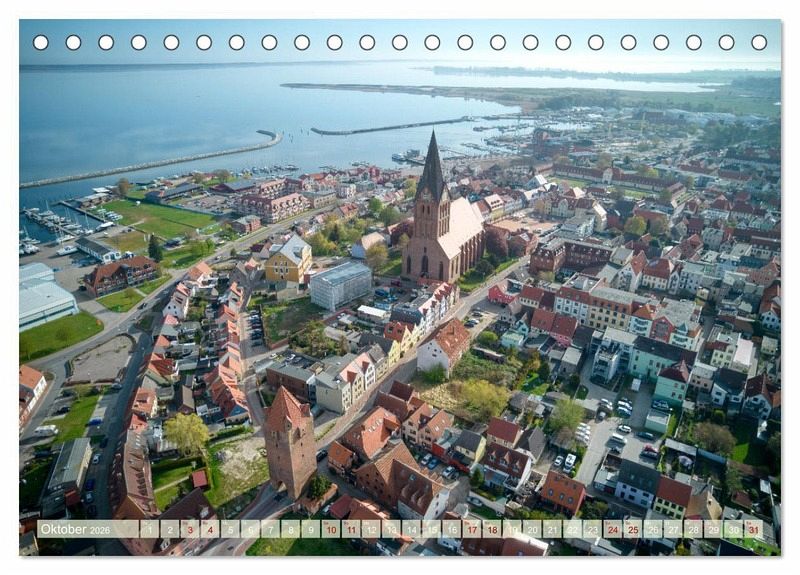Pick day 27 on the calendar bar
The width and height of the screenshot is (800, 575).
tap(673, 529)
